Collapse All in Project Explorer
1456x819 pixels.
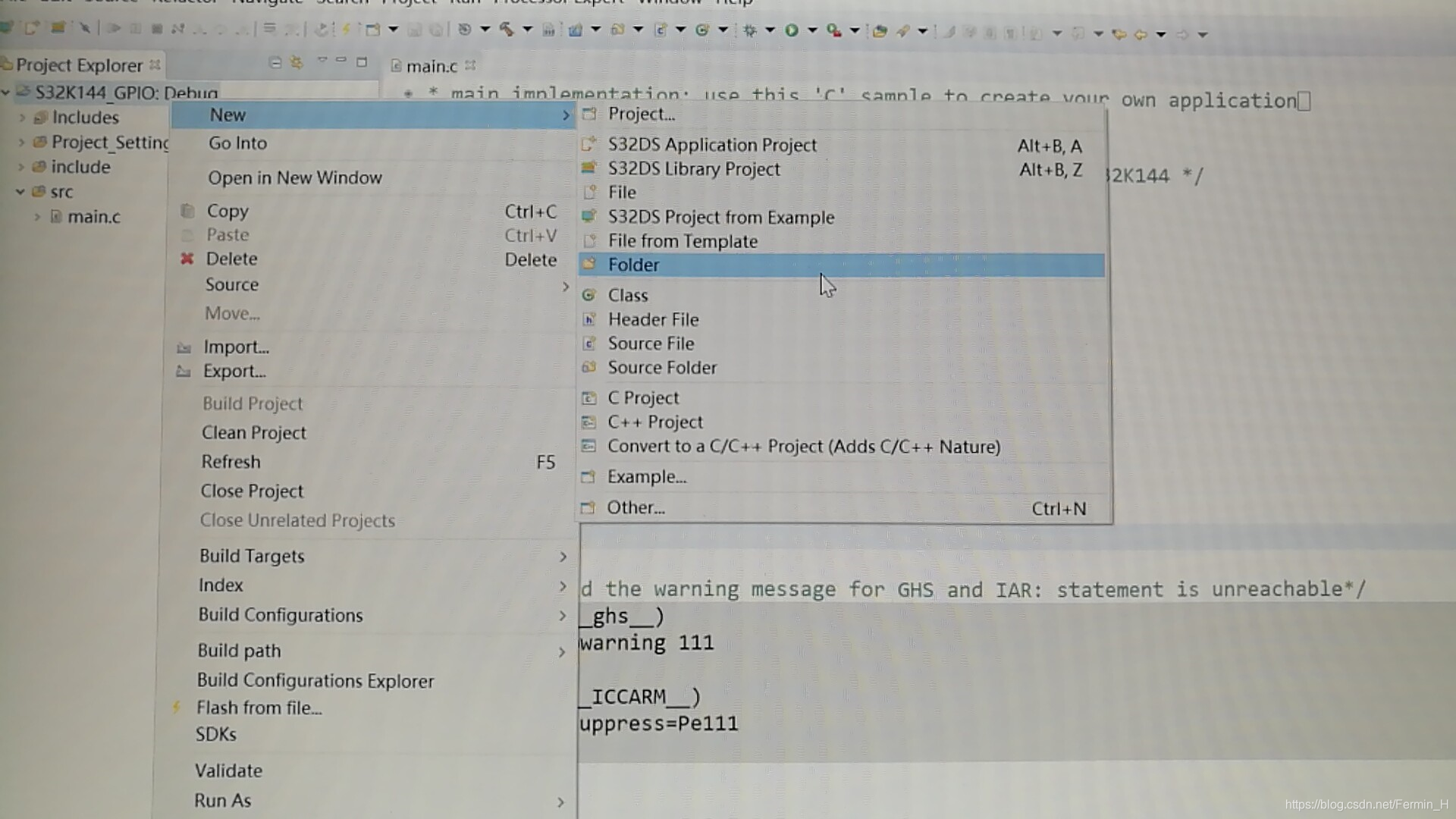point(275,62)
